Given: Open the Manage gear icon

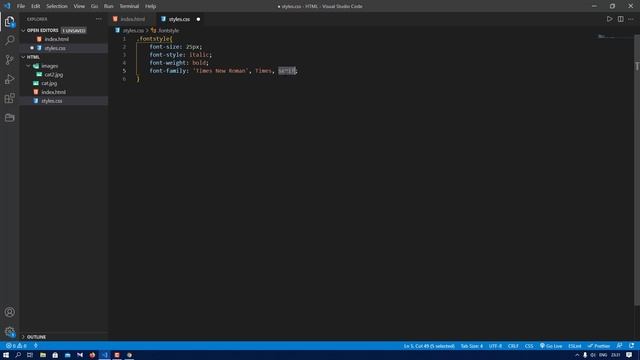Looking at the screenshot, I should [9, 331].
